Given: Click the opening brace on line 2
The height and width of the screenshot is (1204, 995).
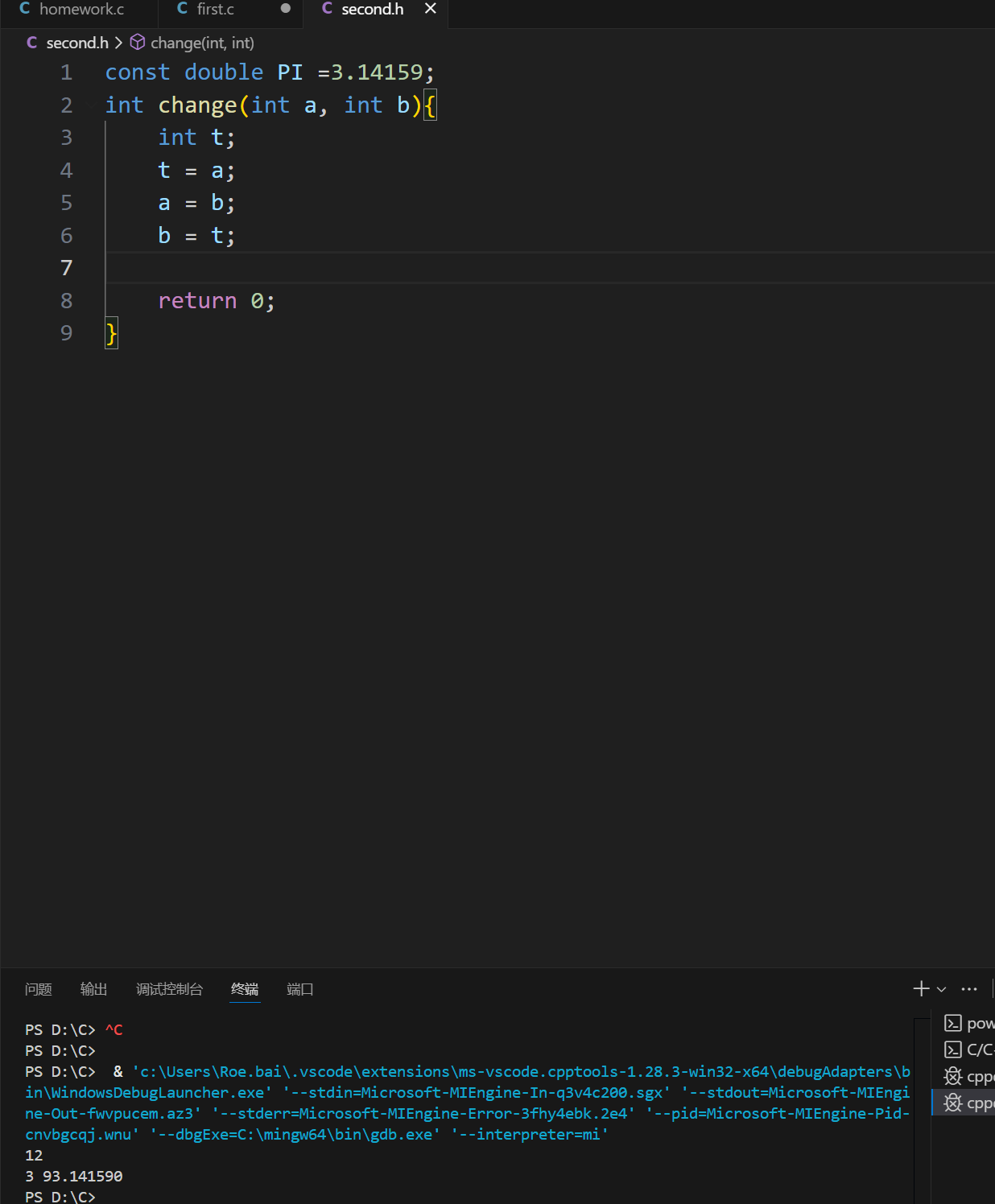Looking at the screenshot, I should [x=431, y=105].
